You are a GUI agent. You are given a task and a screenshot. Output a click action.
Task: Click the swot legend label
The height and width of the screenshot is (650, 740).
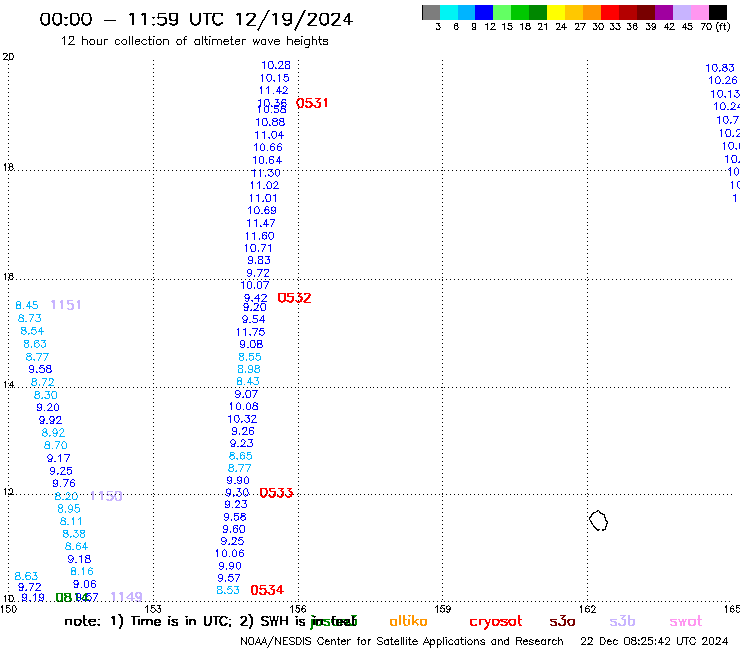coord(685,621)
